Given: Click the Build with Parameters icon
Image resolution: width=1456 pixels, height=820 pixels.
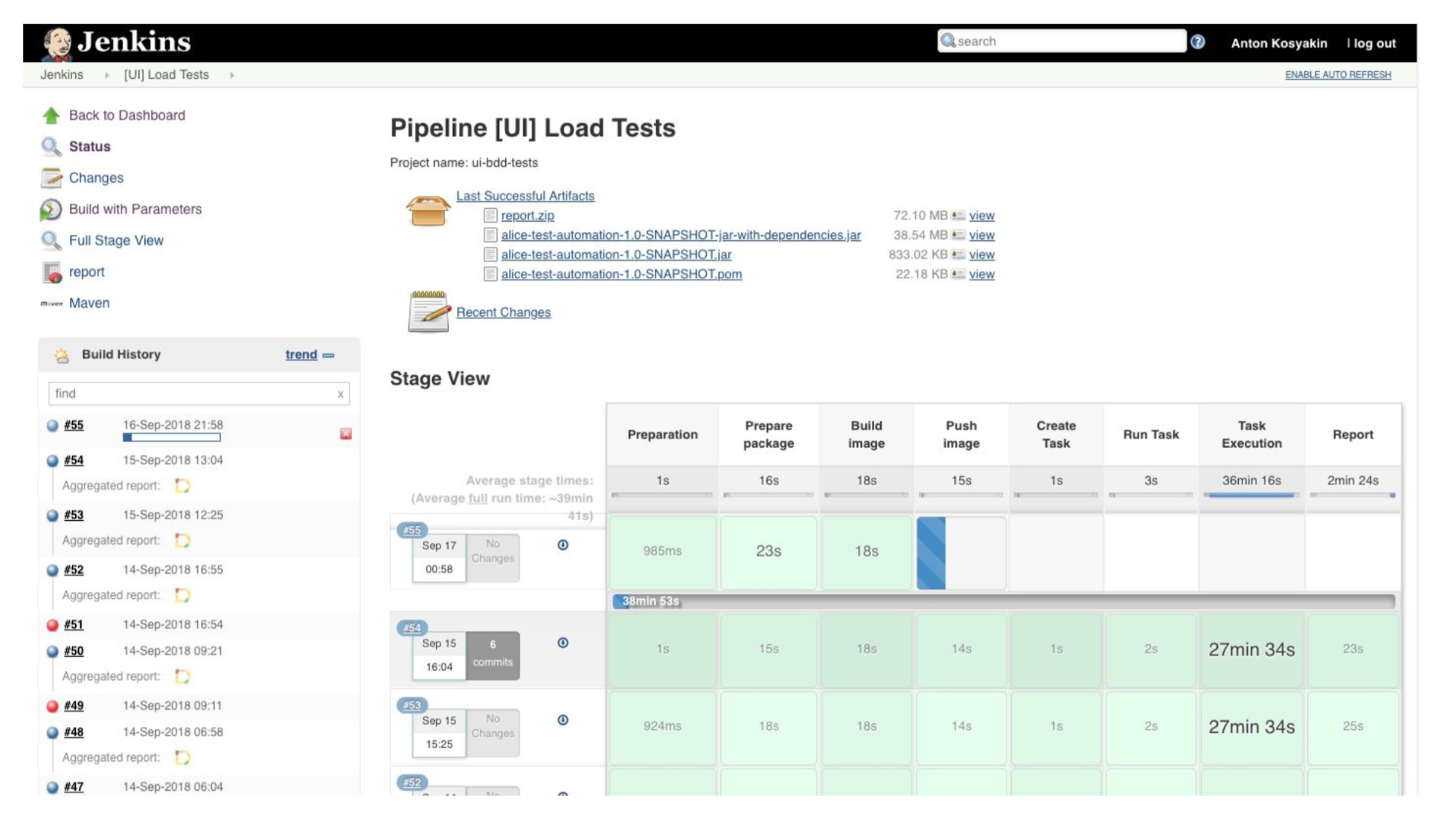Looking at the screenshot, I should coord(52,209).
